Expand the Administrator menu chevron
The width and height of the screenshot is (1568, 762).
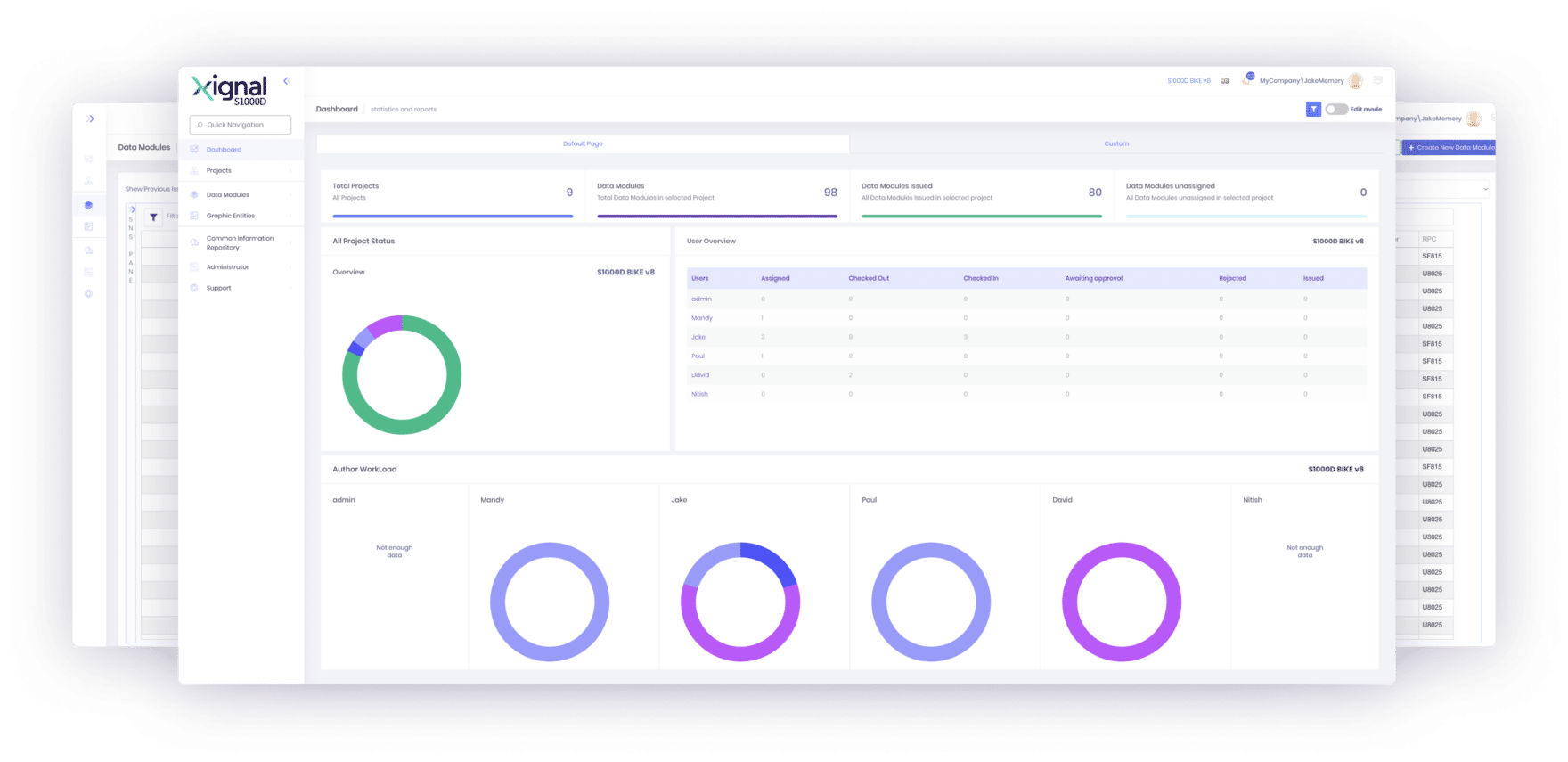pos(290,267)
